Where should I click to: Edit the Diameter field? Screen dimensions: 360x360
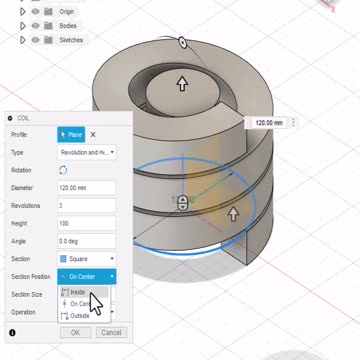[x=87, y=188]
